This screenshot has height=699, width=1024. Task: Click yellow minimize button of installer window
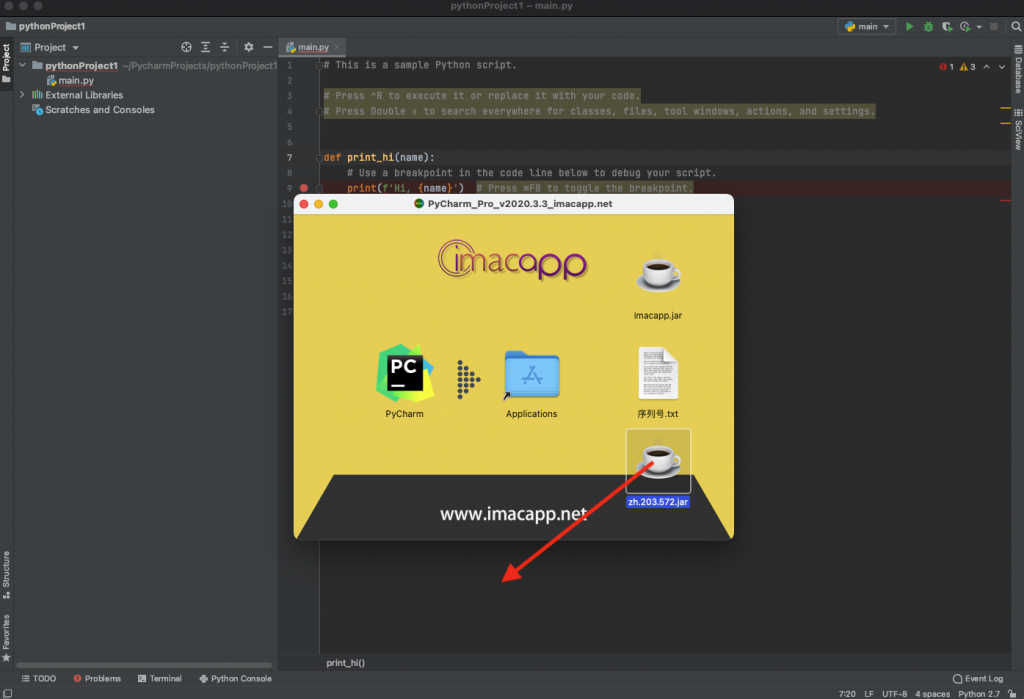tap(319, 204)
